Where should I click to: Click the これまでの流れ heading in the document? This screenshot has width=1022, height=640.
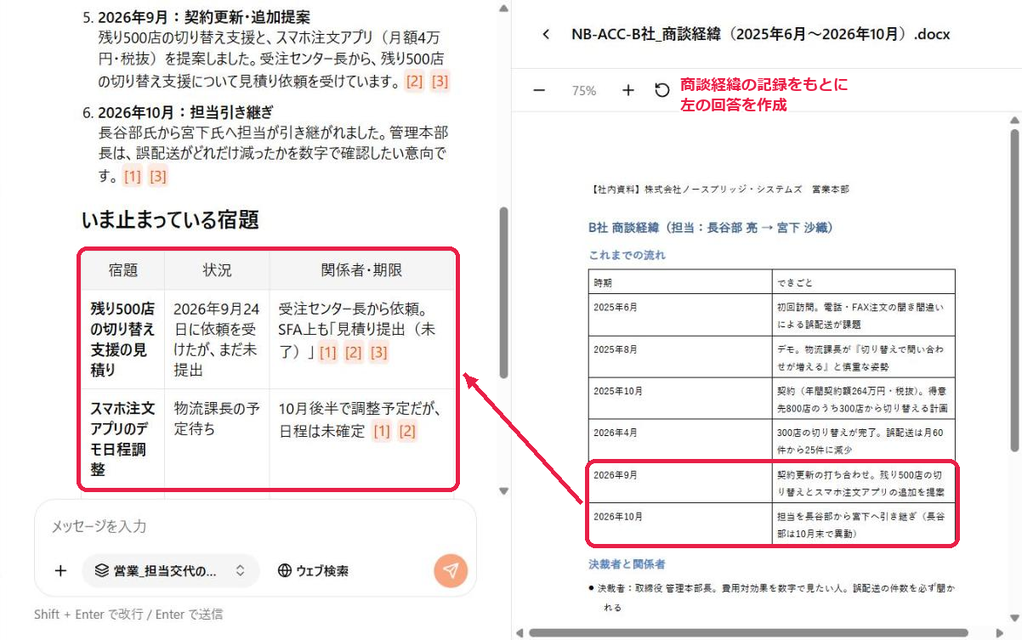pos(627,255)
